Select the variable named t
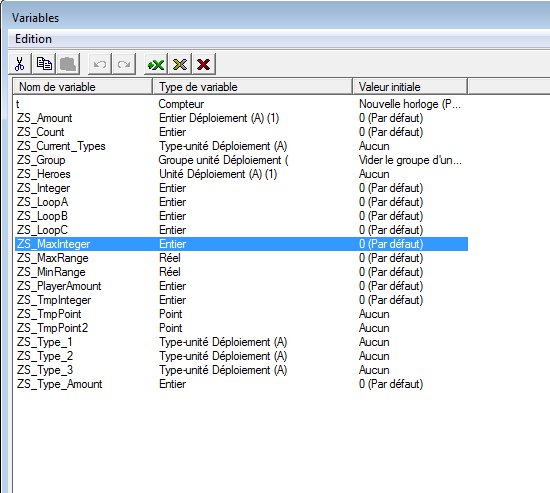 (18, 104)
